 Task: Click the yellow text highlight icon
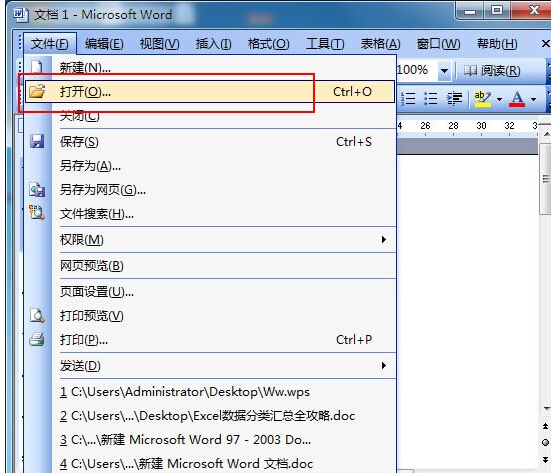click(x=482, y=99)
